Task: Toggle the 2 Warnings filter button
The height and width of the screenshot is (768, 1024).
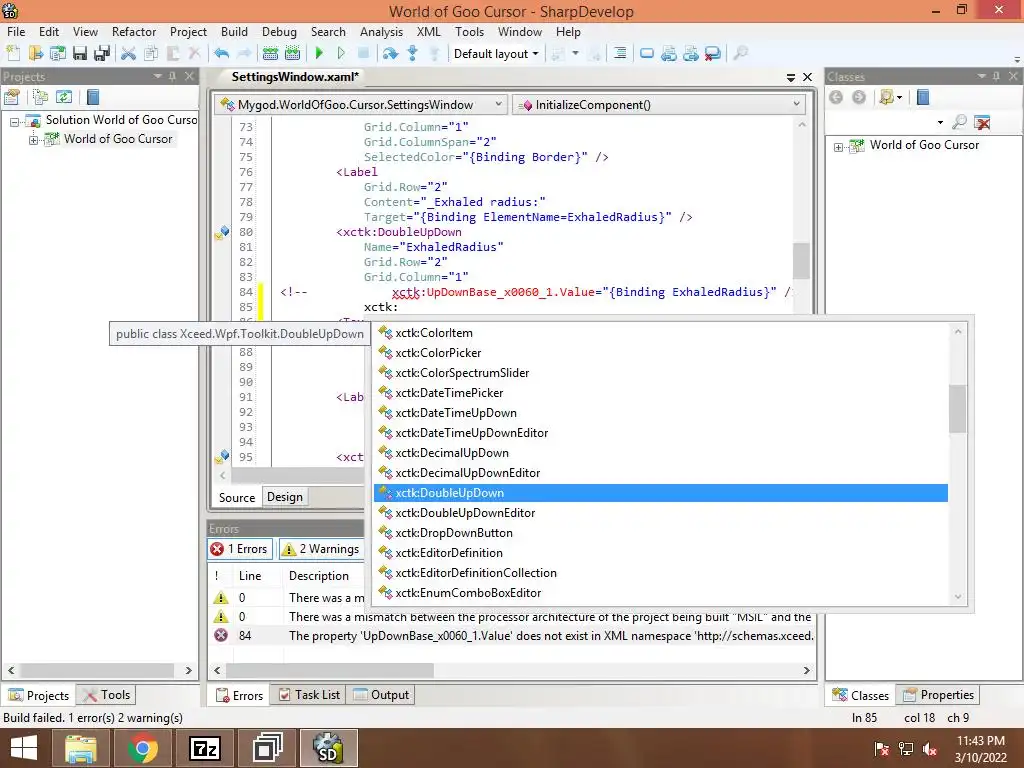Action: click(321, 549)
